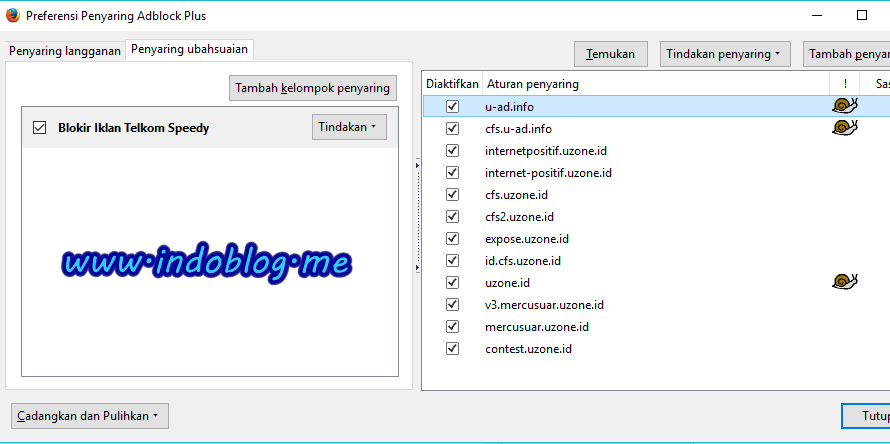Open the Tindakan dropdown for the filter group
Image resolution: width=890 pixels, height=444 pixels.
(x=349, y=127)
